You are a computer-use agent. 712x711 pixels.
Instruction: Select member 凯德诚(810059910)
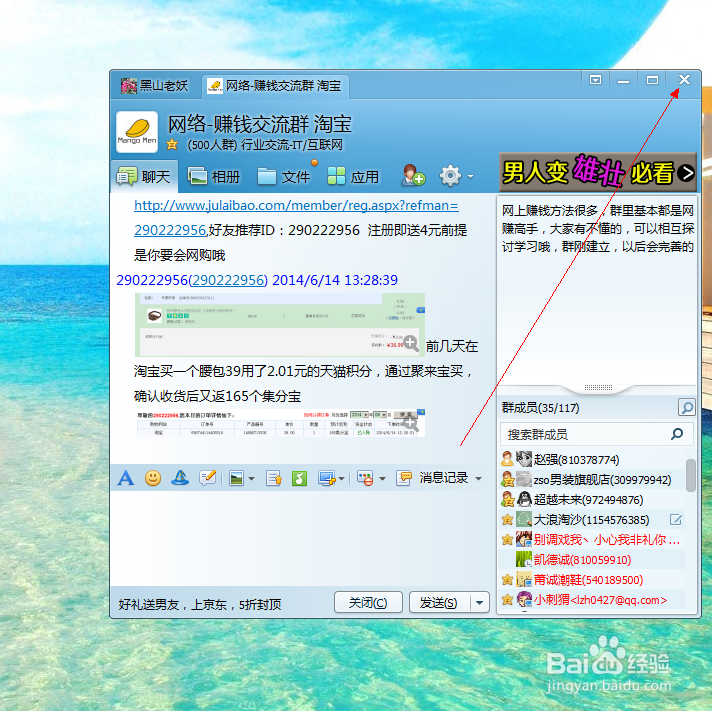coord(592,559)
